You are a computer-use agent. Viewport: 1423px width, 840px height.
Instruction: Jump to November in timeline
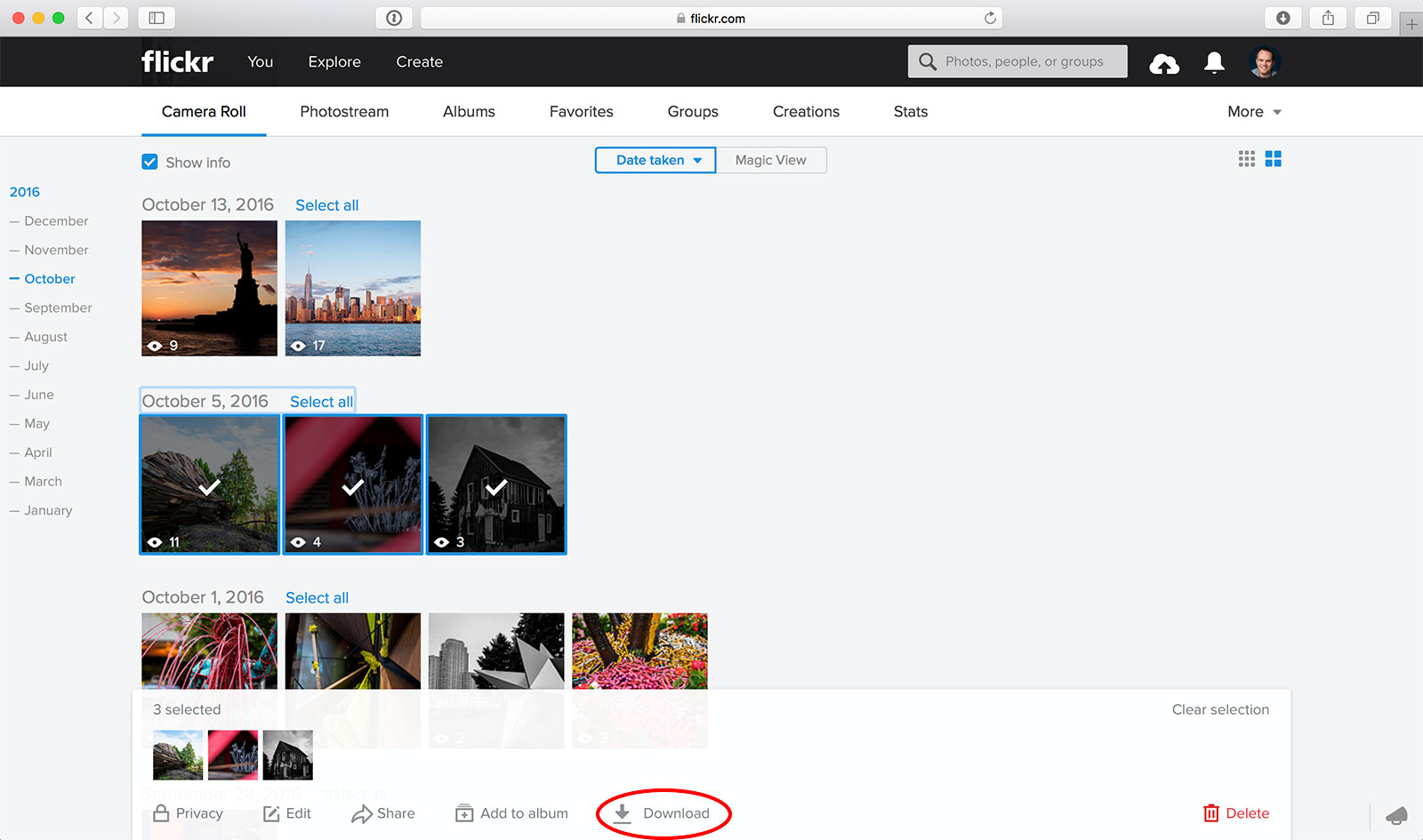click(x=56, y=250)
